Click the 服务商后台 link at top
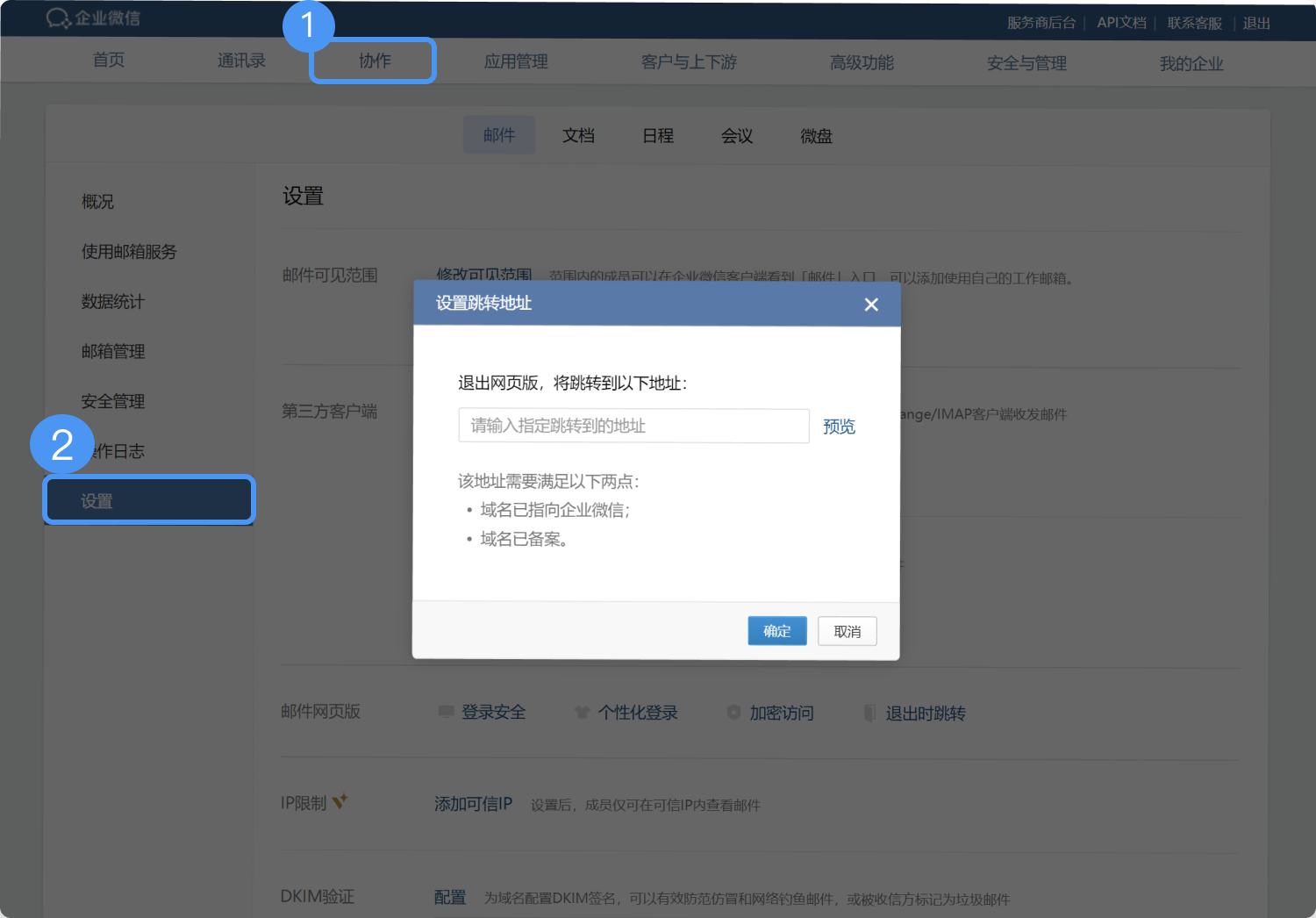The width and height of the screenshot is (1316, 918). point(1041,23)
